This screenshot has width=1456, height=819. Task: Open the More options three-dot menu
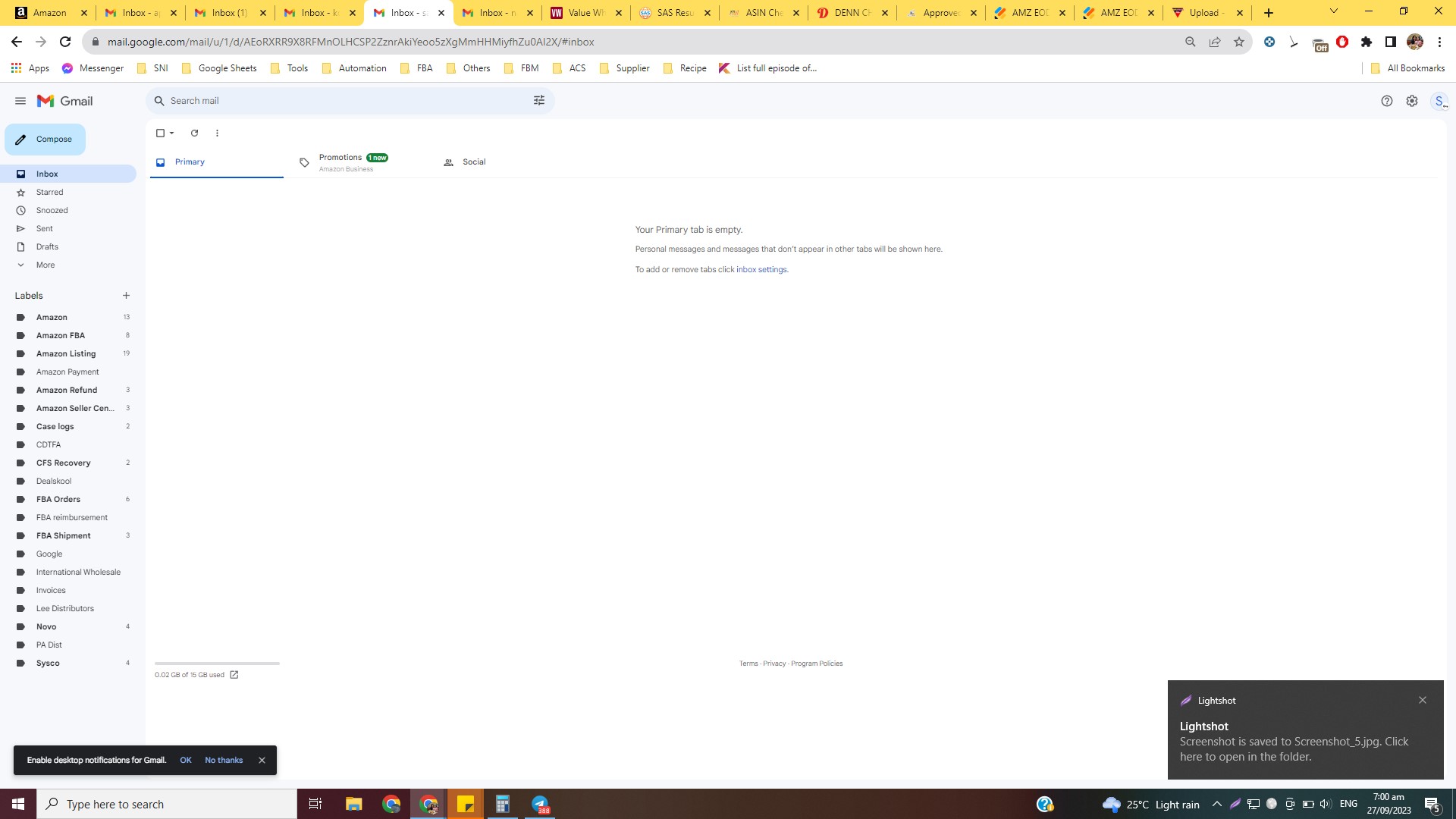pos(217,133)
